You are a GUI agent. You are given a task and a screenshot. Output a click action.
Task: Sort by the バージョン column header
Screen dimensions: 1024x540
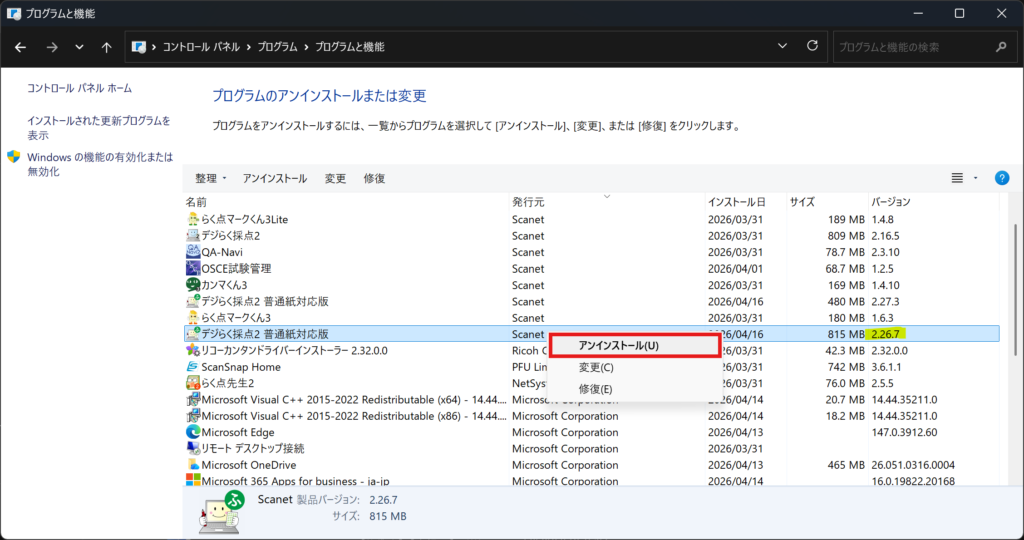(x=934, y=202)
